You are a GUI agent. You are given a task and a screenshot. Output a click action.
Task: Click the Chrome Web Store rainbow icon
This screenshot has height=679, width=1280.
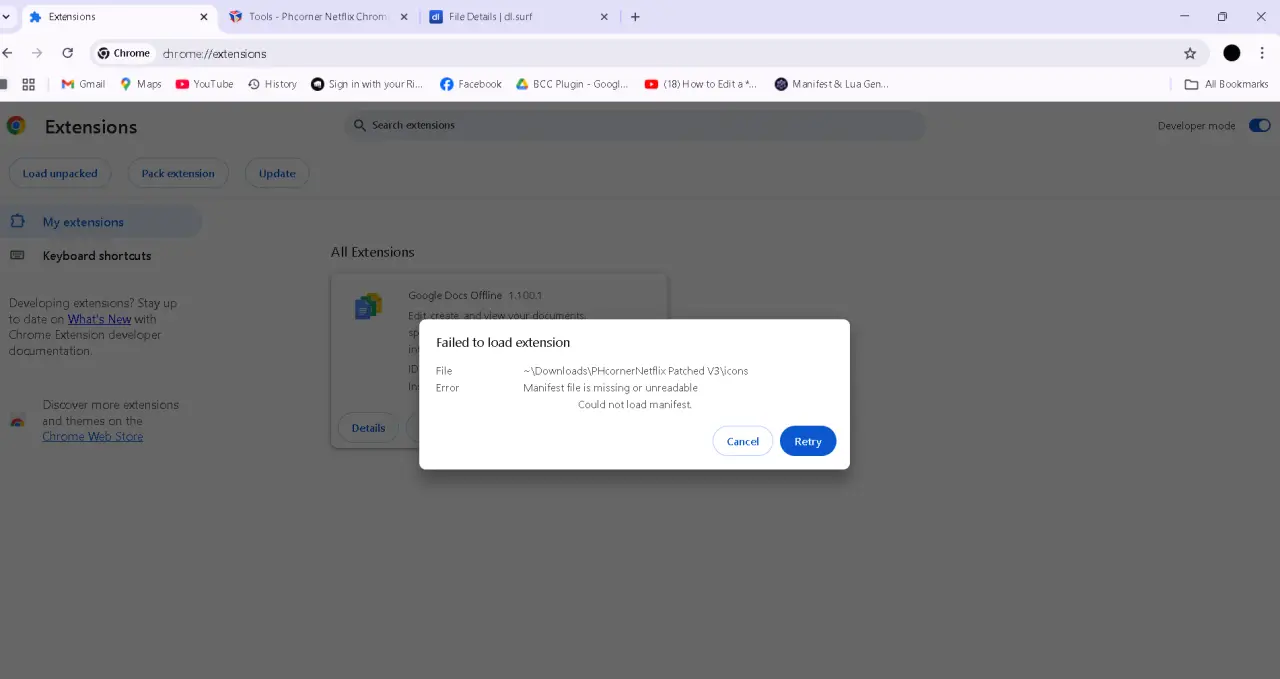pyautogui.click(x=17, y=421)
